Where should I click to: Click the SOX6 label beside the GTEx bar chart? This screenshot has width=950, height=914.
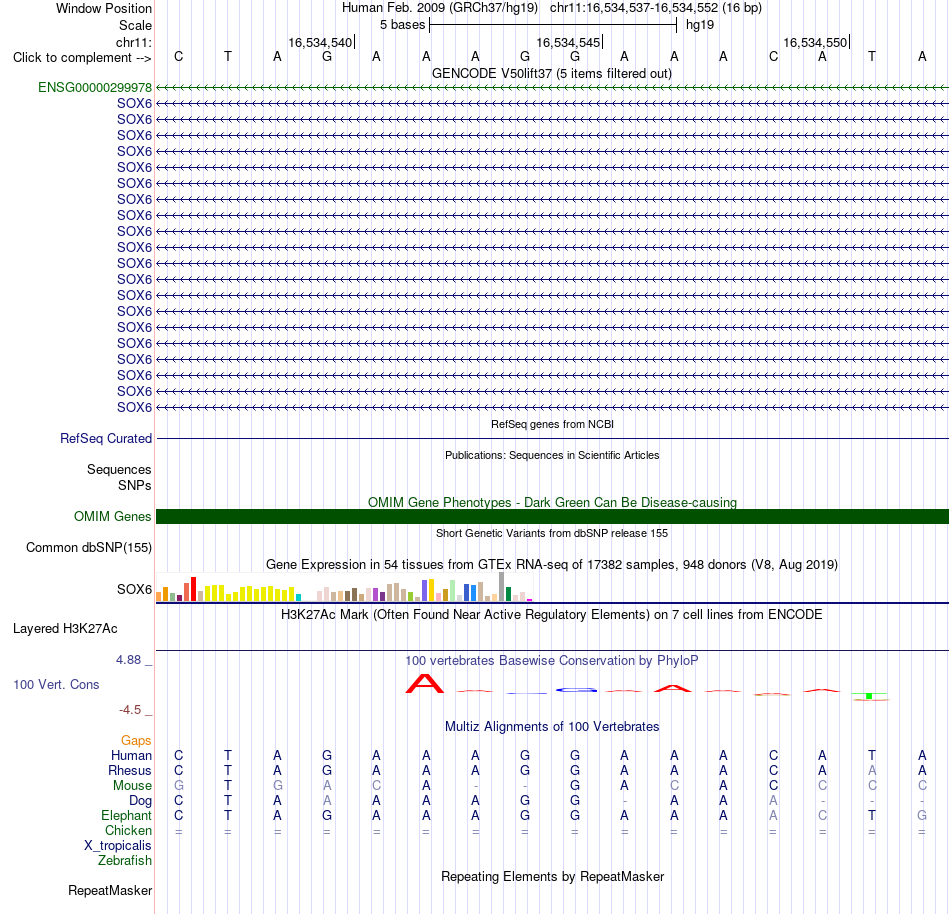[134, 589]
